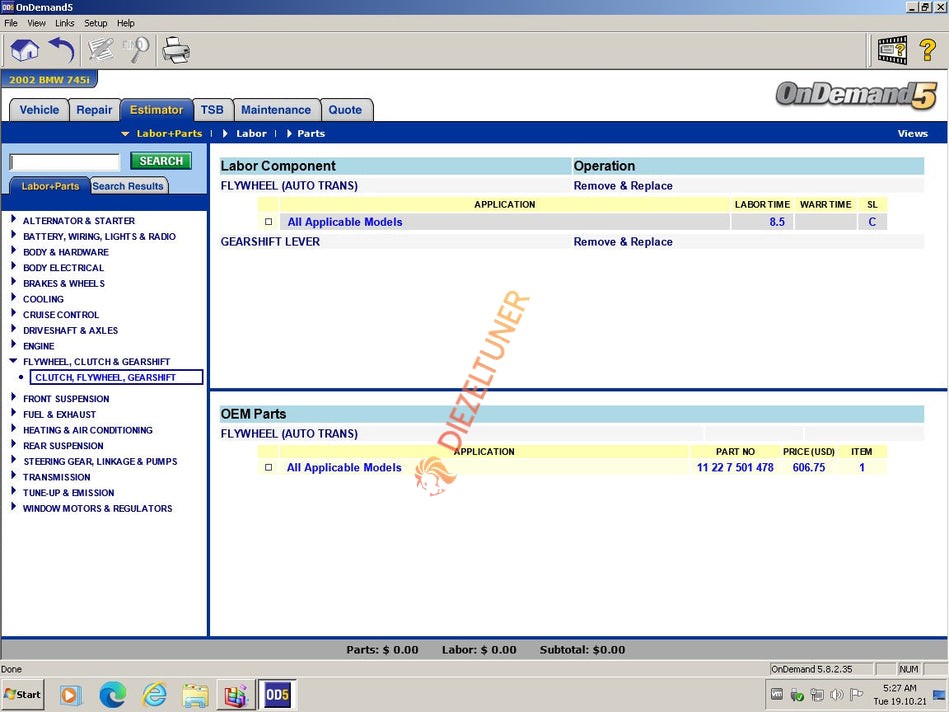Expand COOLING category
The width and height of the screenshot is (949, 712).
coord(13,298)
